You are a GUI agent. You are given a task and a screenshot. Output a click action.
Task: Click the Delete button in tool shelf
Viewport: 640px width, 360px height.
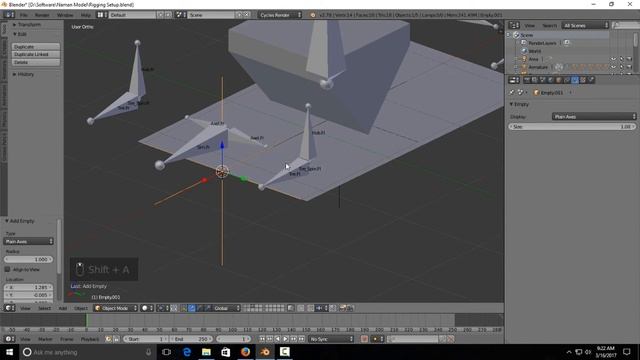36,62
